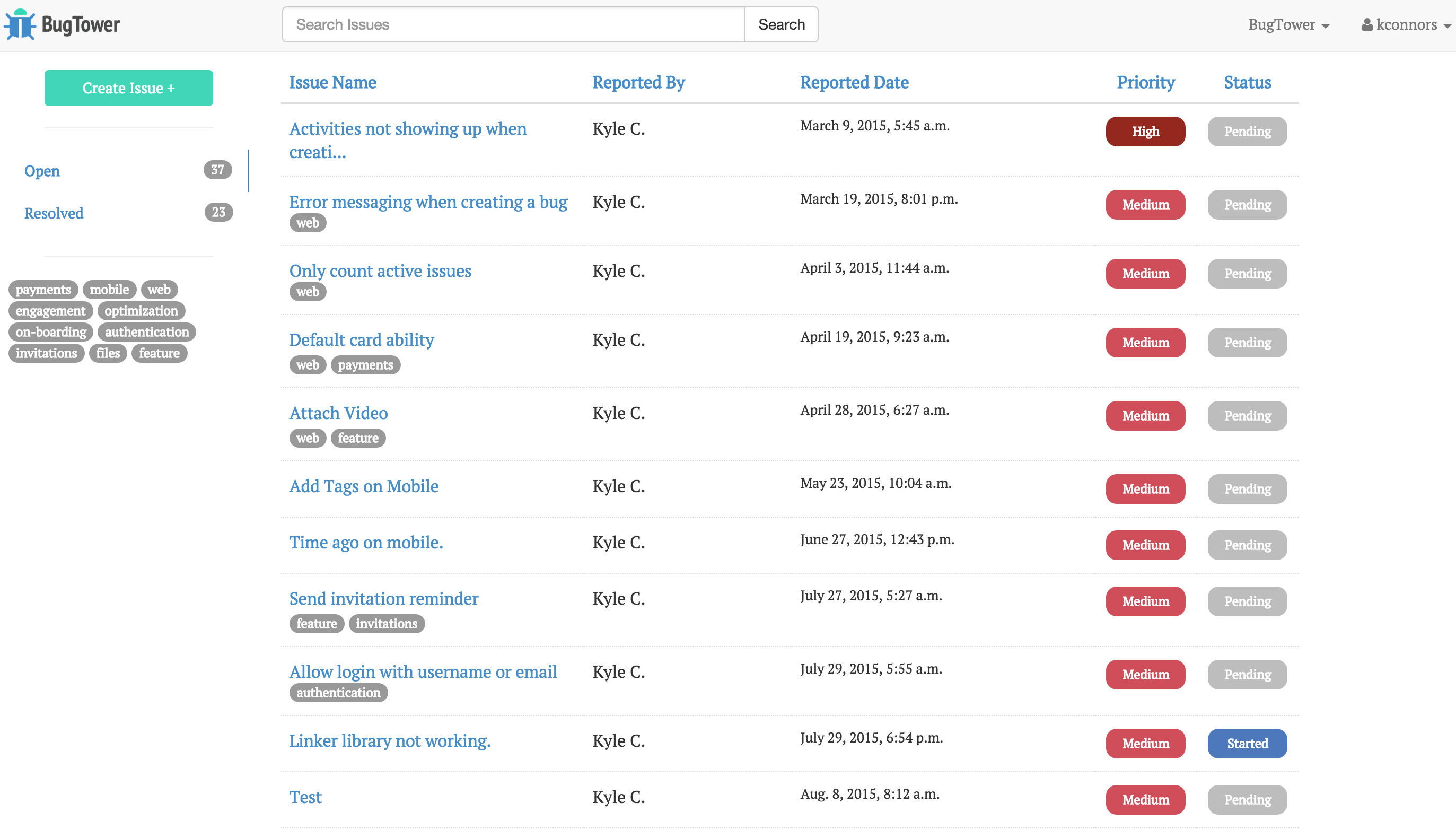
Task: Sort by the Status column header
Action: pyautogui.click(x=1247, y=82)
